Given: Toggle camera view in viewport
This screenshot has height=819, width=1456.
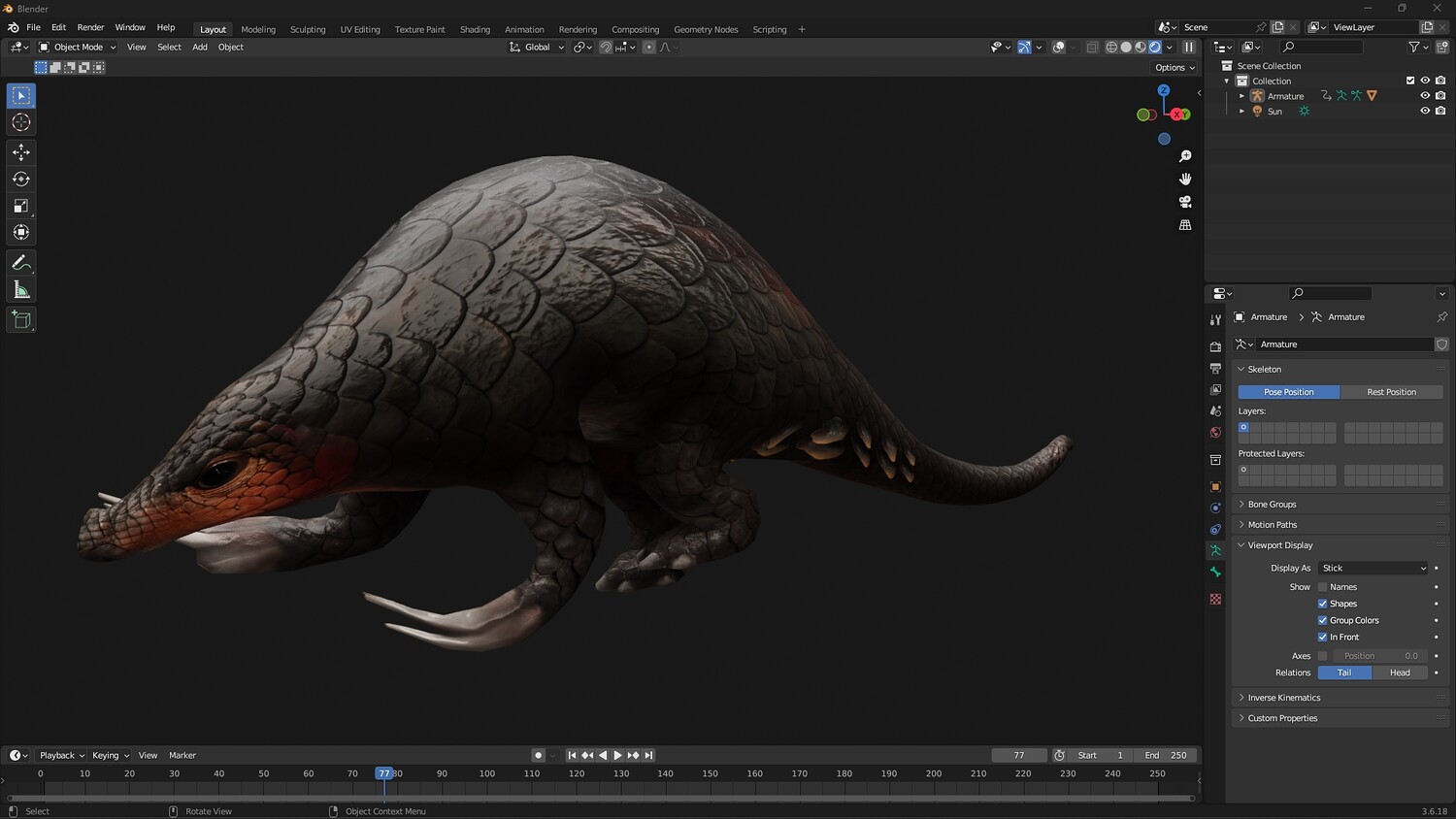Looking at the screenshot, I should coord(1185,202).
